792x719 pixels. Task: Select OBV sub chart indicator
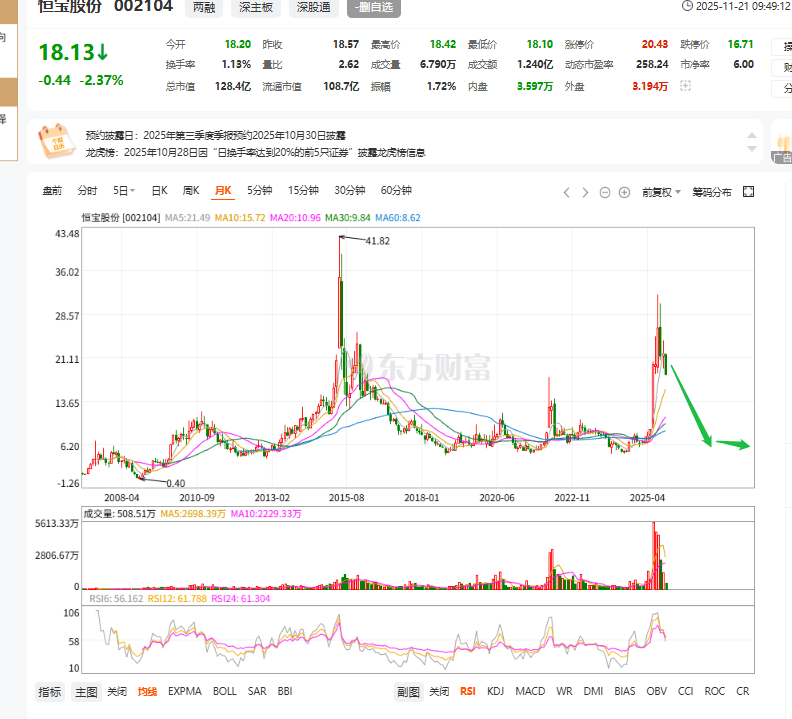[x=656, y=691]
